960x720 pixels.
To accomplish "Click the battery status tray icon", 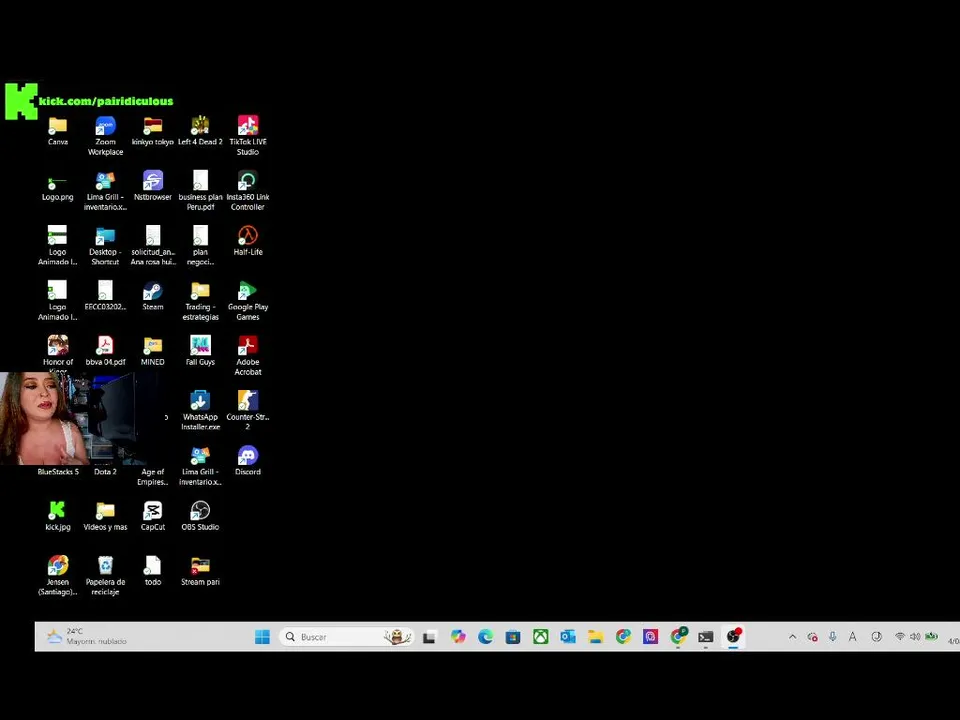I will coord(931,637).
